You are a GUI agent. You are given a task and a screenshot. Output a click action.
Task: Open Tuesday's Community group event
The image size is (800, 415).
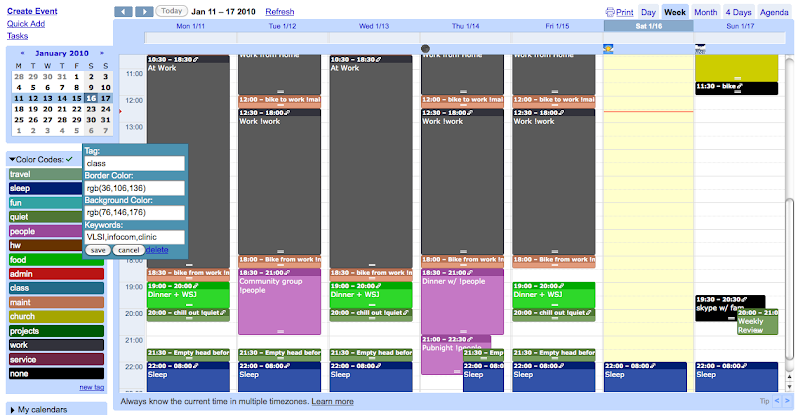[280, 302]
